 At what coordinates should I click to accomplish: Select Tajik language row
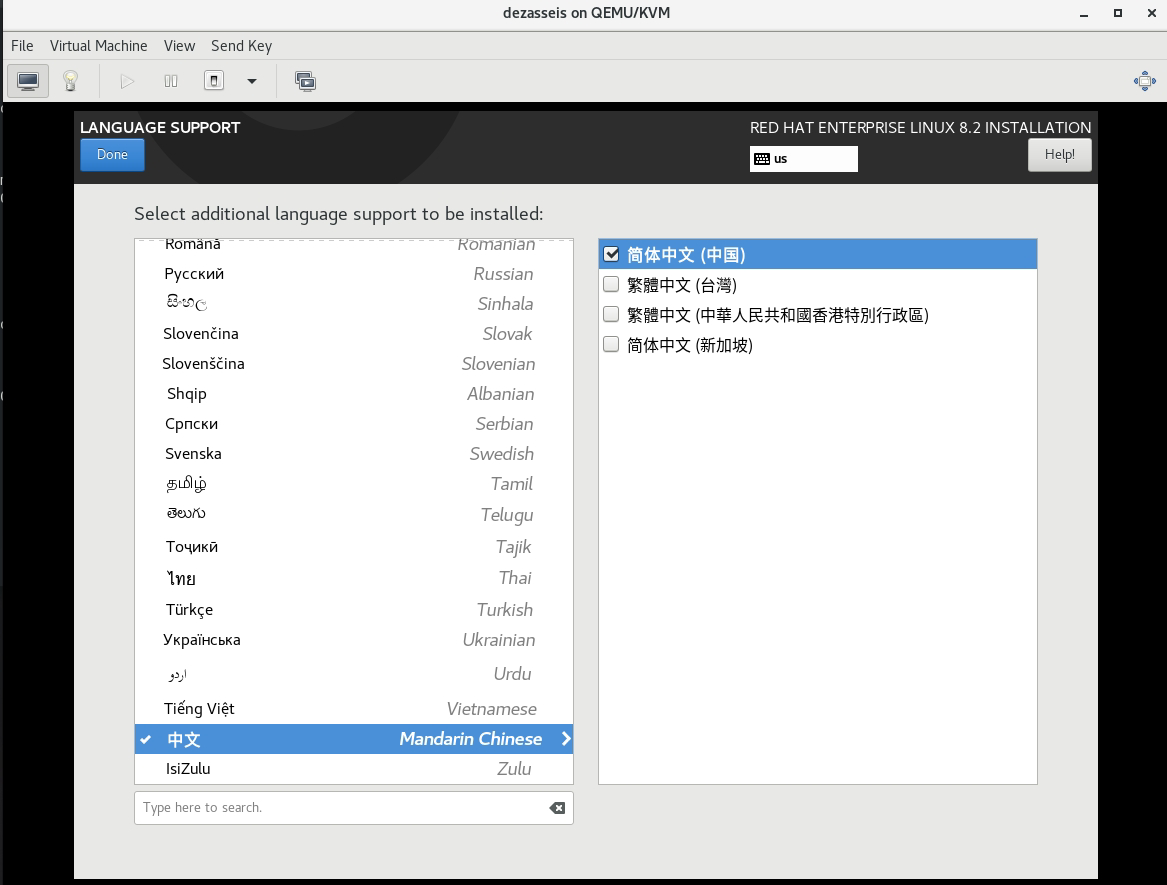354,546
